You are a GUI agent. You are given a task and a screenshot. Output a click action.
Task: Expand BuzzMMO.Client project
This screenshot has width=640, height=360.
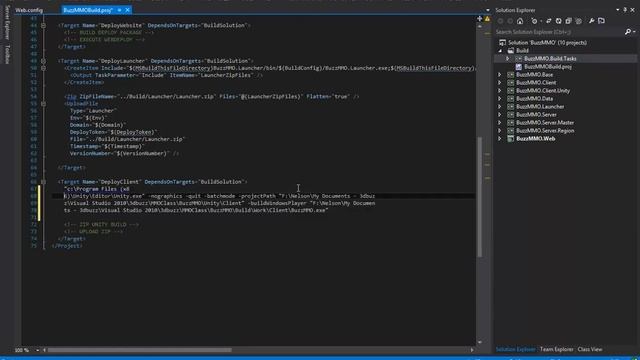500,82
